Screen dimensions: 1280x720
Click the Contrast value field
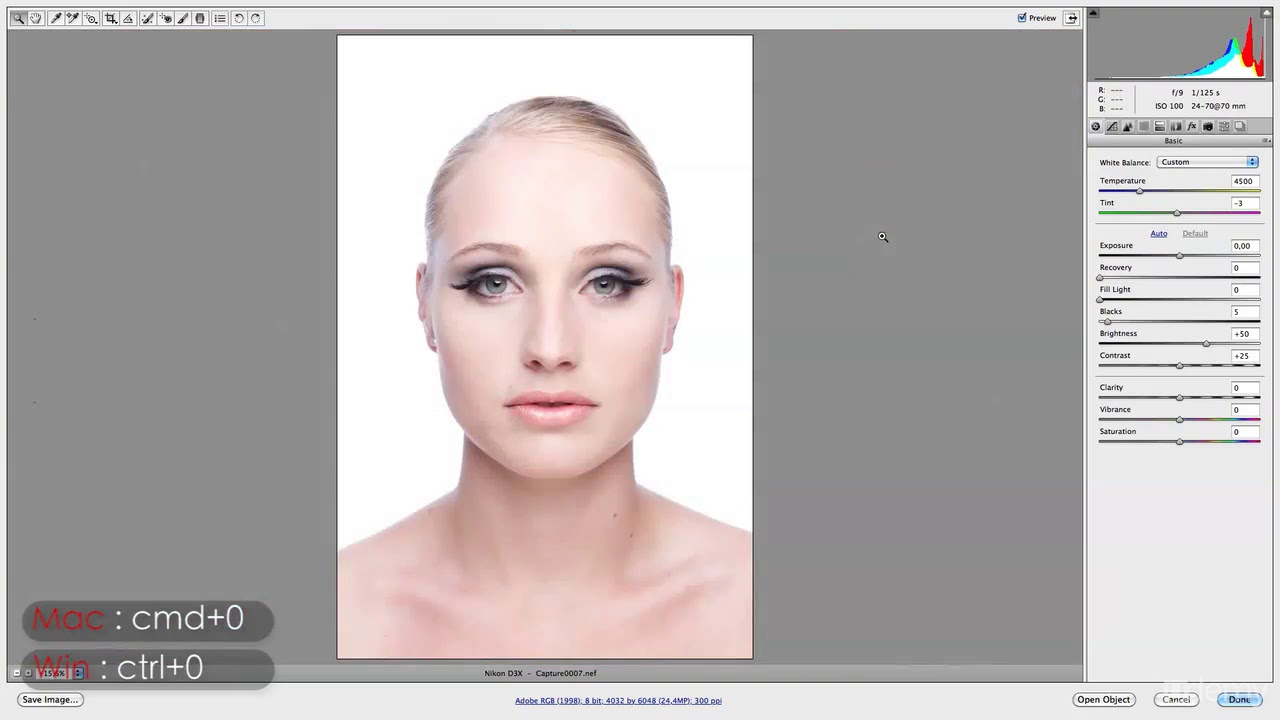pos(1245,356)
